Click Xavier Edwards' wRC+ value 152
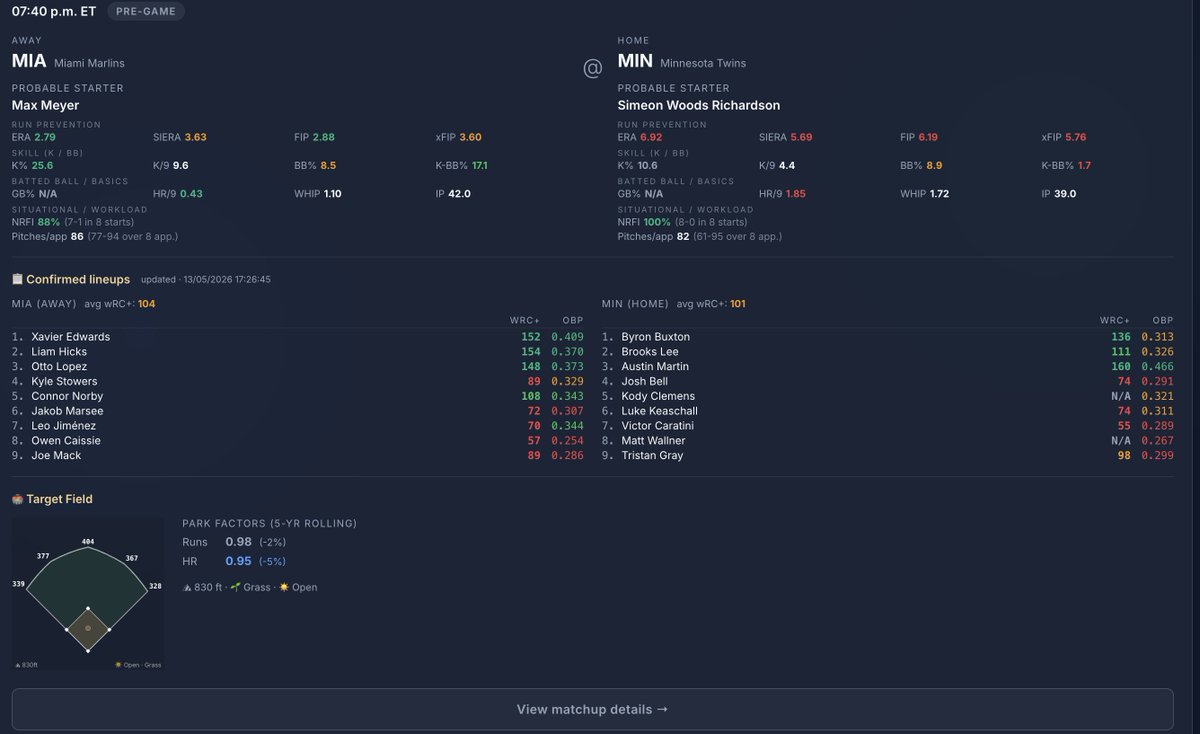Image resolution: width=1200 pixels, height=734 pixels. pyautogui.click(x=531, y=337)
